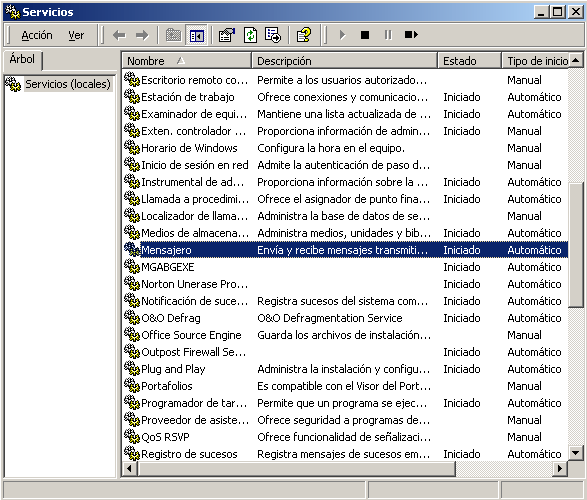
Task: Open the Ver menu
Action: [x=76, y=36]
